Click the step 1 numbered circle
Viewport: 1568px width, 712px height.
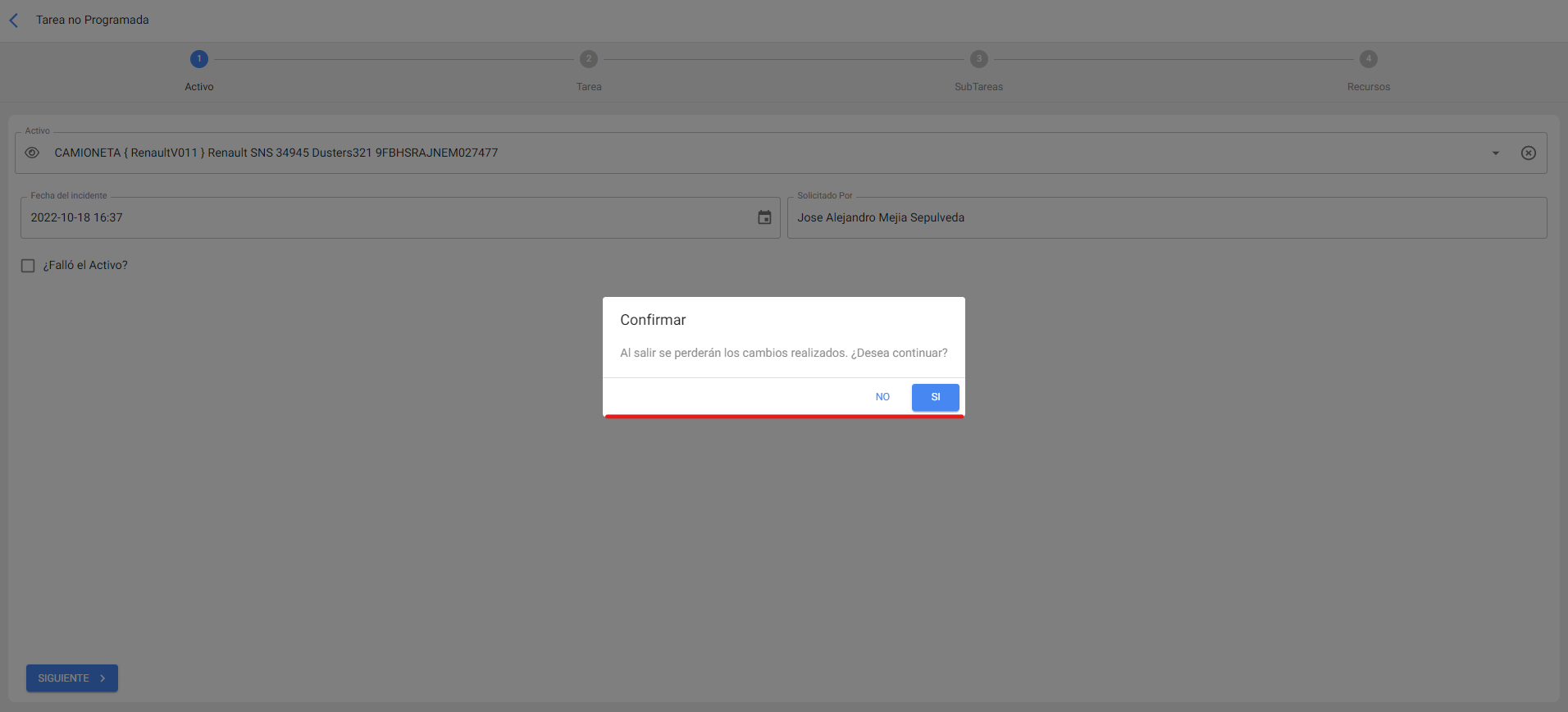click(198, 59)
